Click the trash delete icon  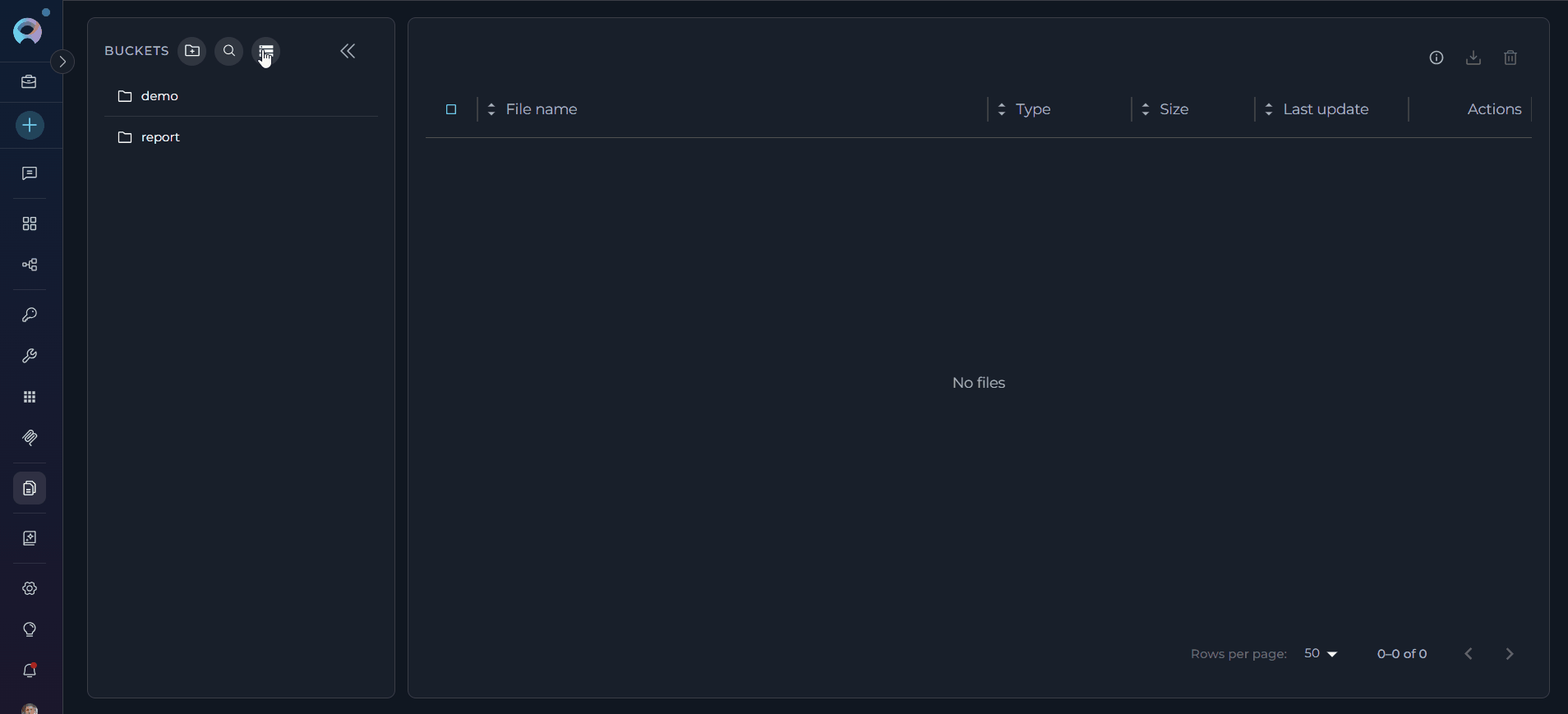1510,58
